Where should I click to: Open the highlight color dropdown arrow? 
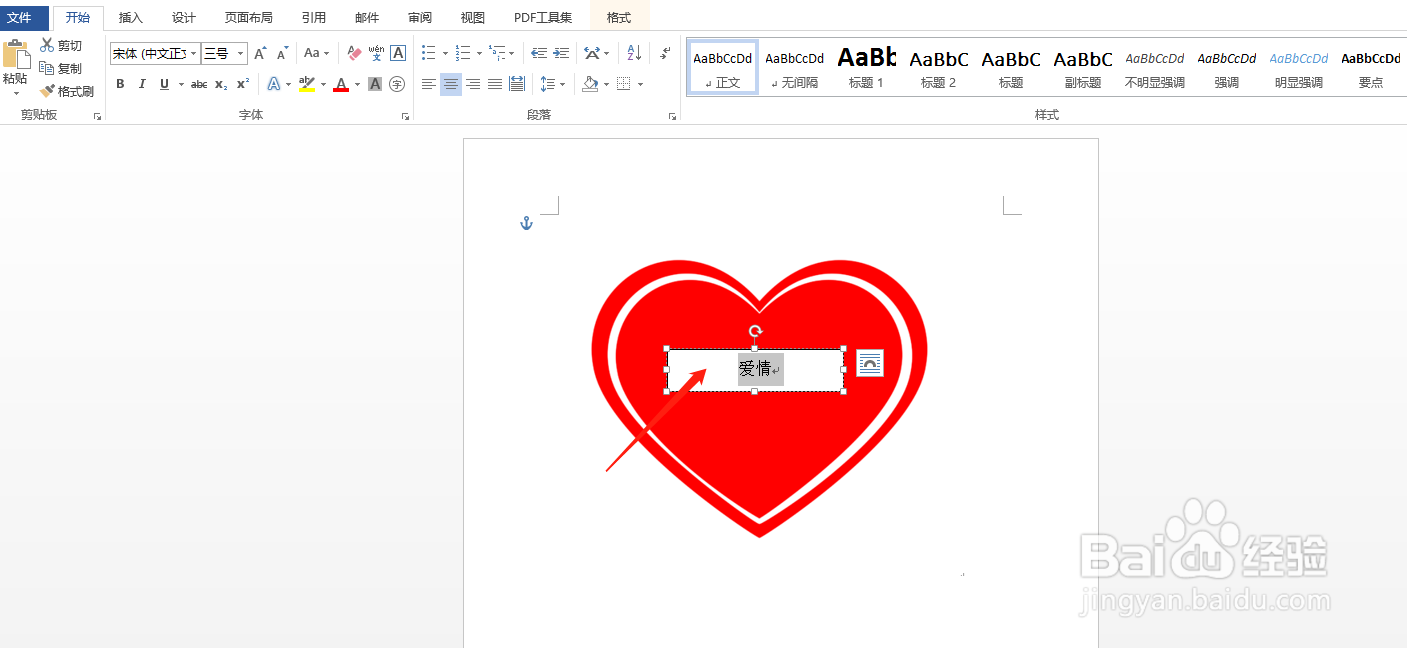pyautogui.click(x=323, y=84)
